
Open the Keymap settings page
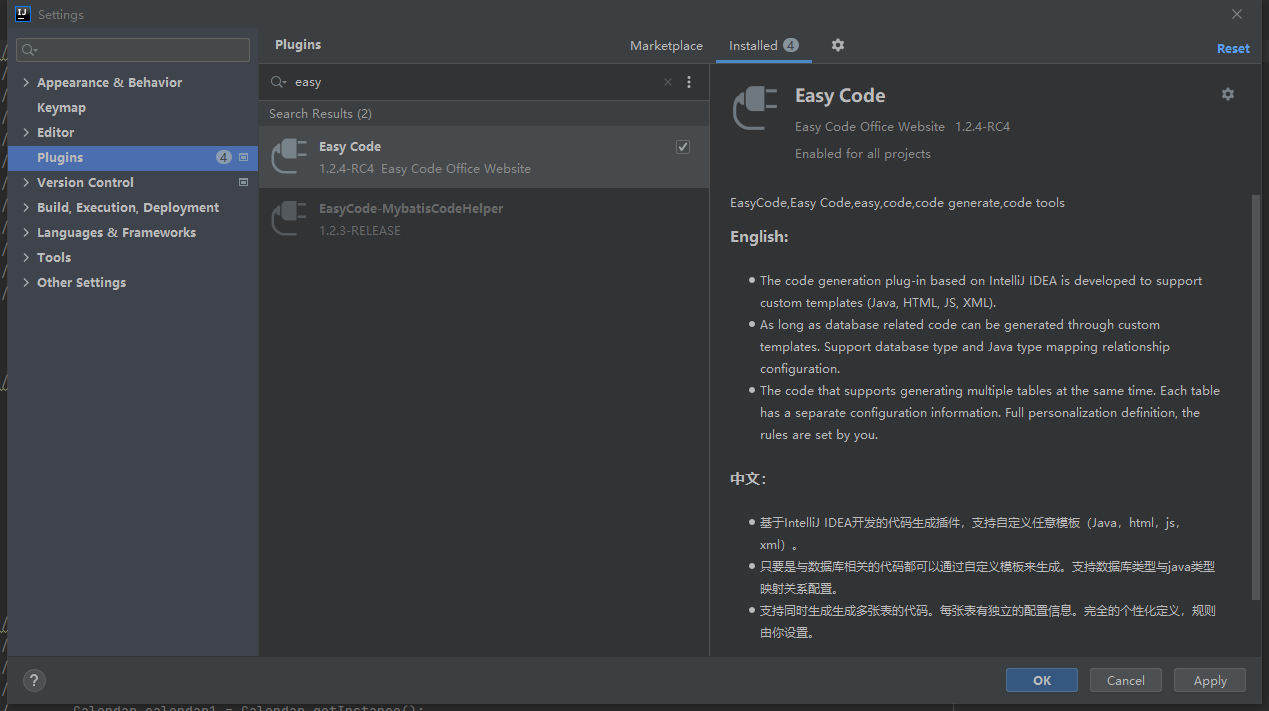61,107
